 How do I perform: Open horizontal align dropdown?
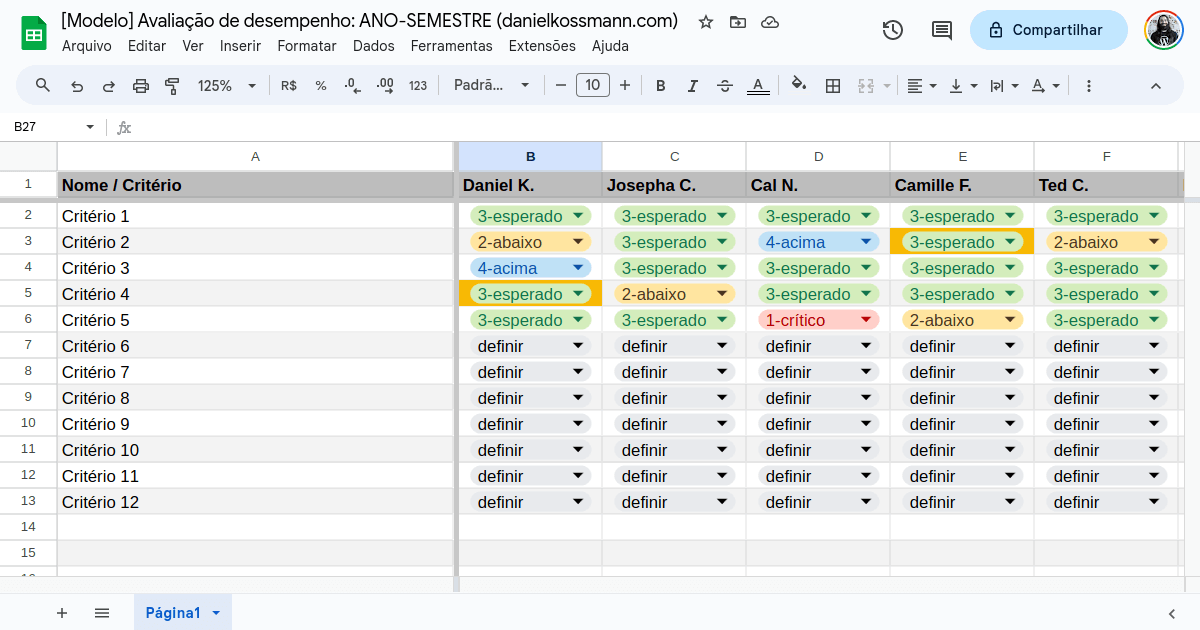tap(922, 86)
